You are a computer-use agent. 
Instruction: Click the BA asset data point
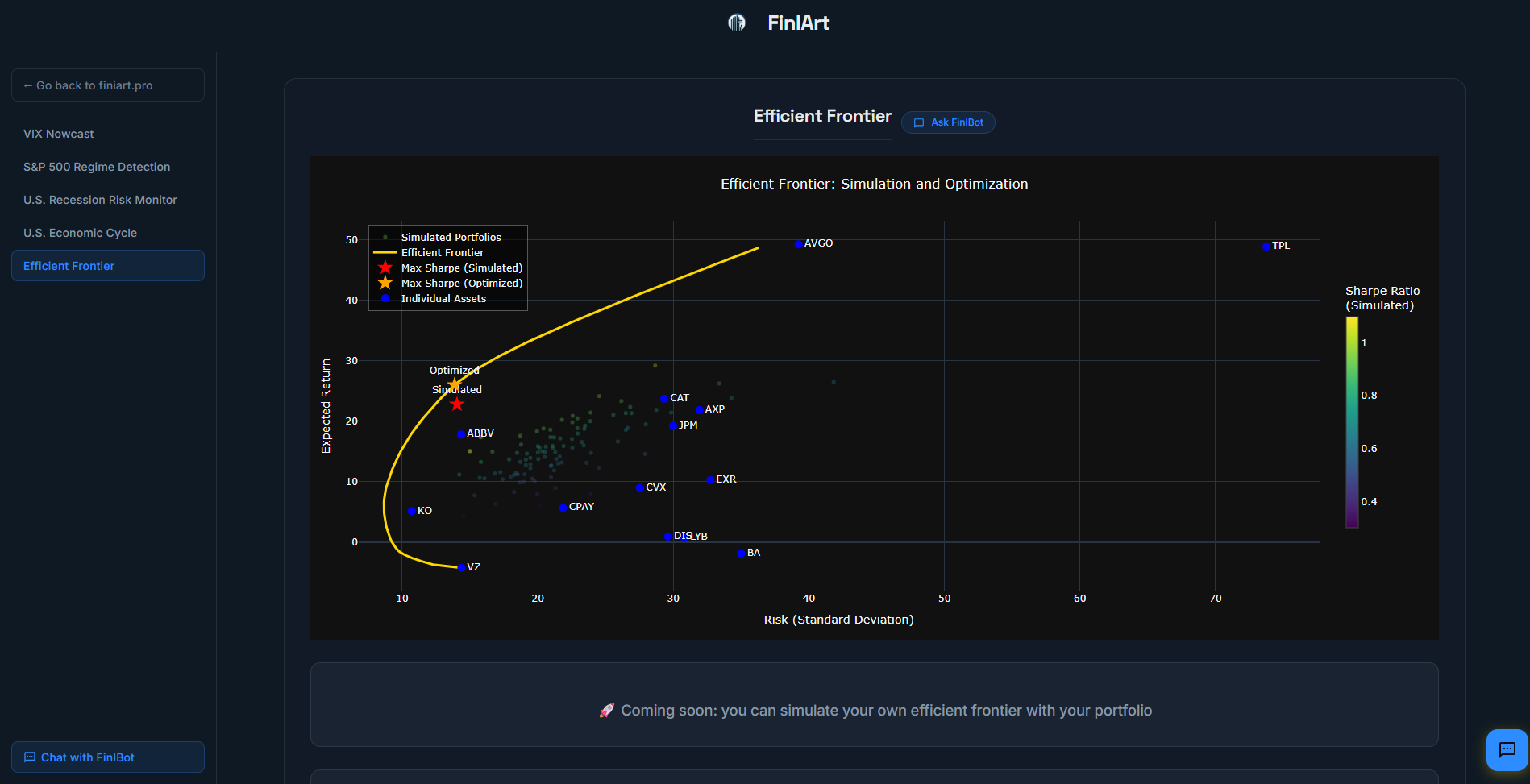741,554
